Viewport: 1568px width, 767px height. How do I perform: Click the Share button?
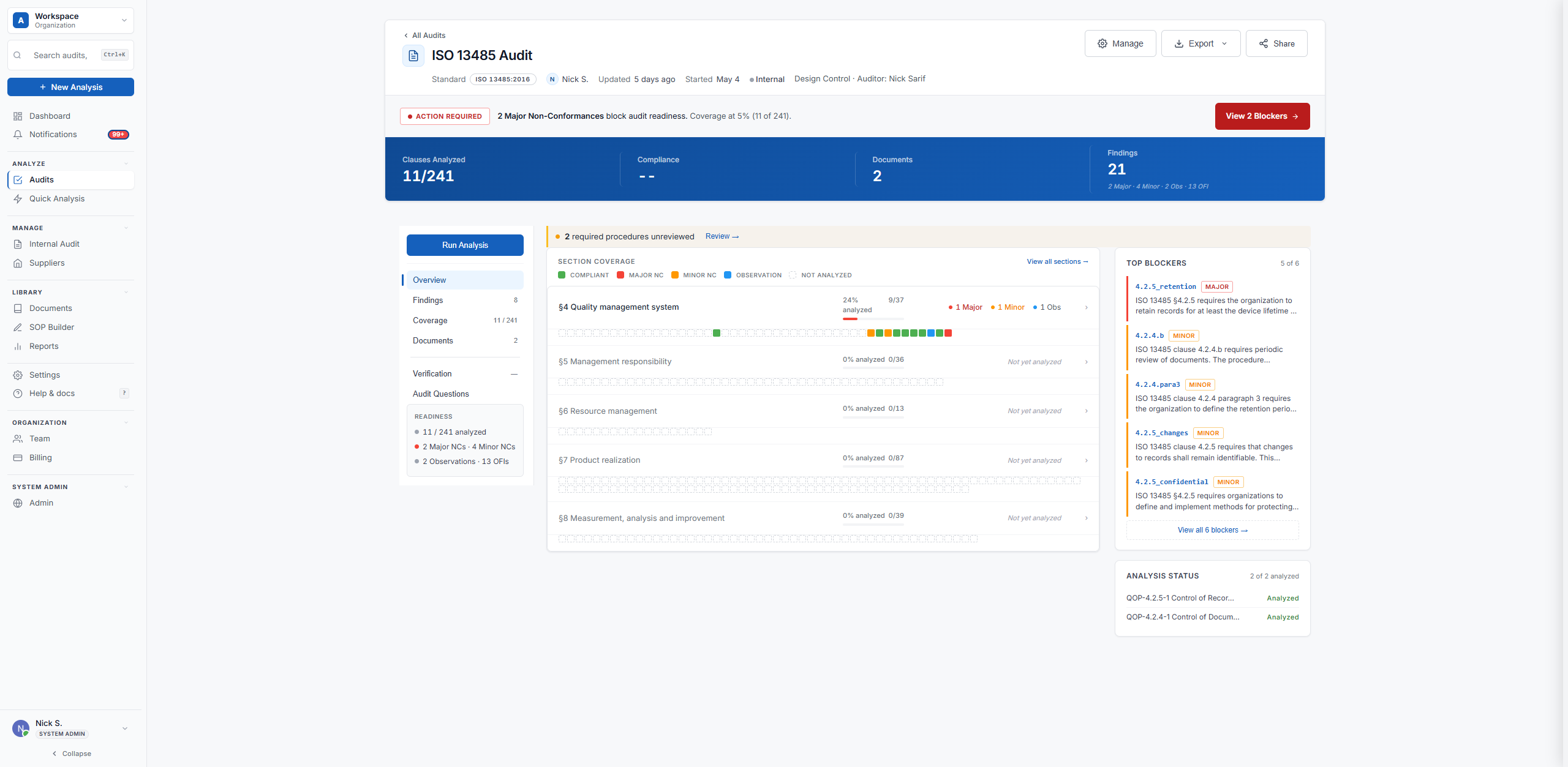[x=1276, y=43]
